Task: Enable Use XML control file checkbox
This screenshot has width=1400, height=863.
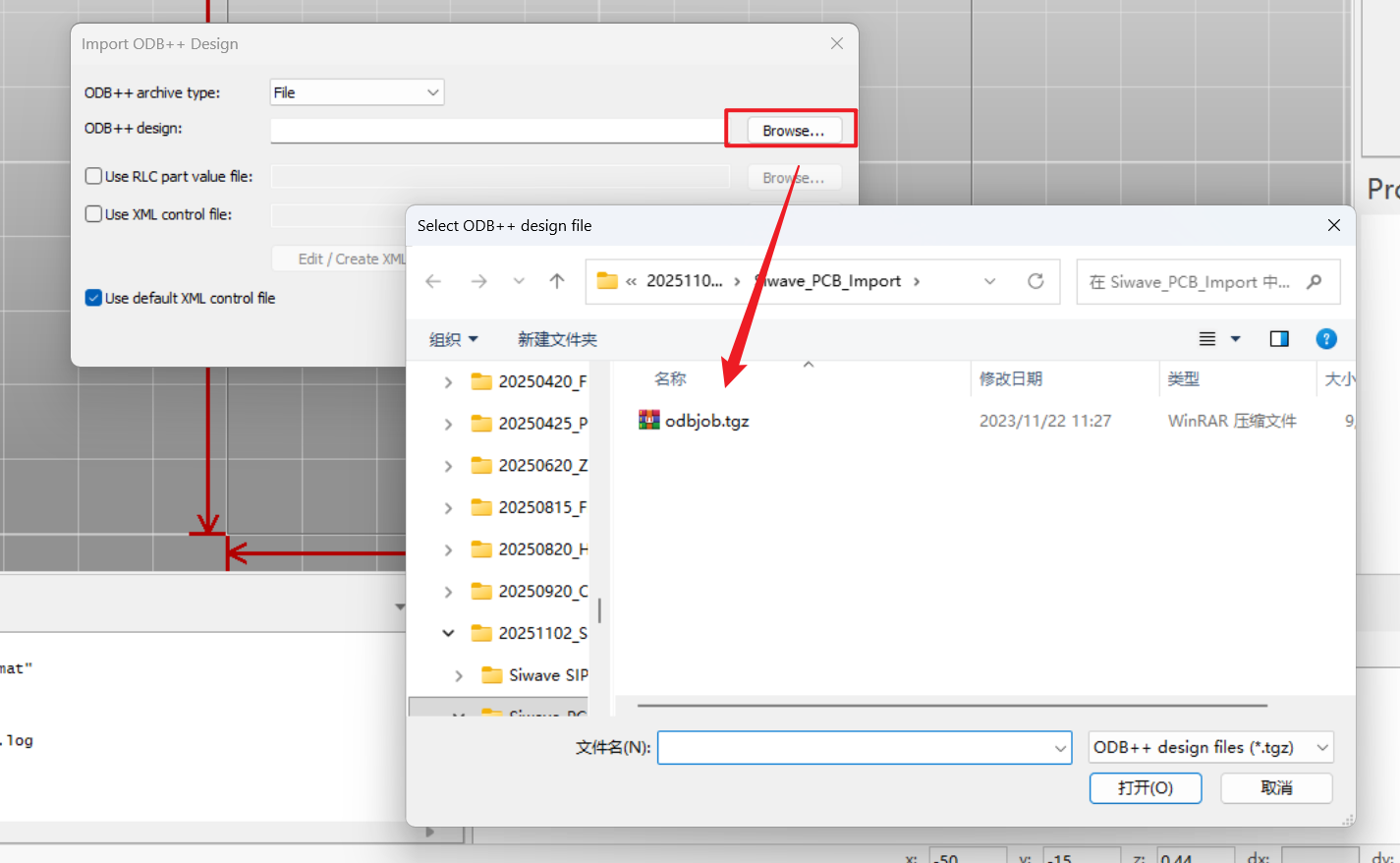Action: [x=93, y=213]
